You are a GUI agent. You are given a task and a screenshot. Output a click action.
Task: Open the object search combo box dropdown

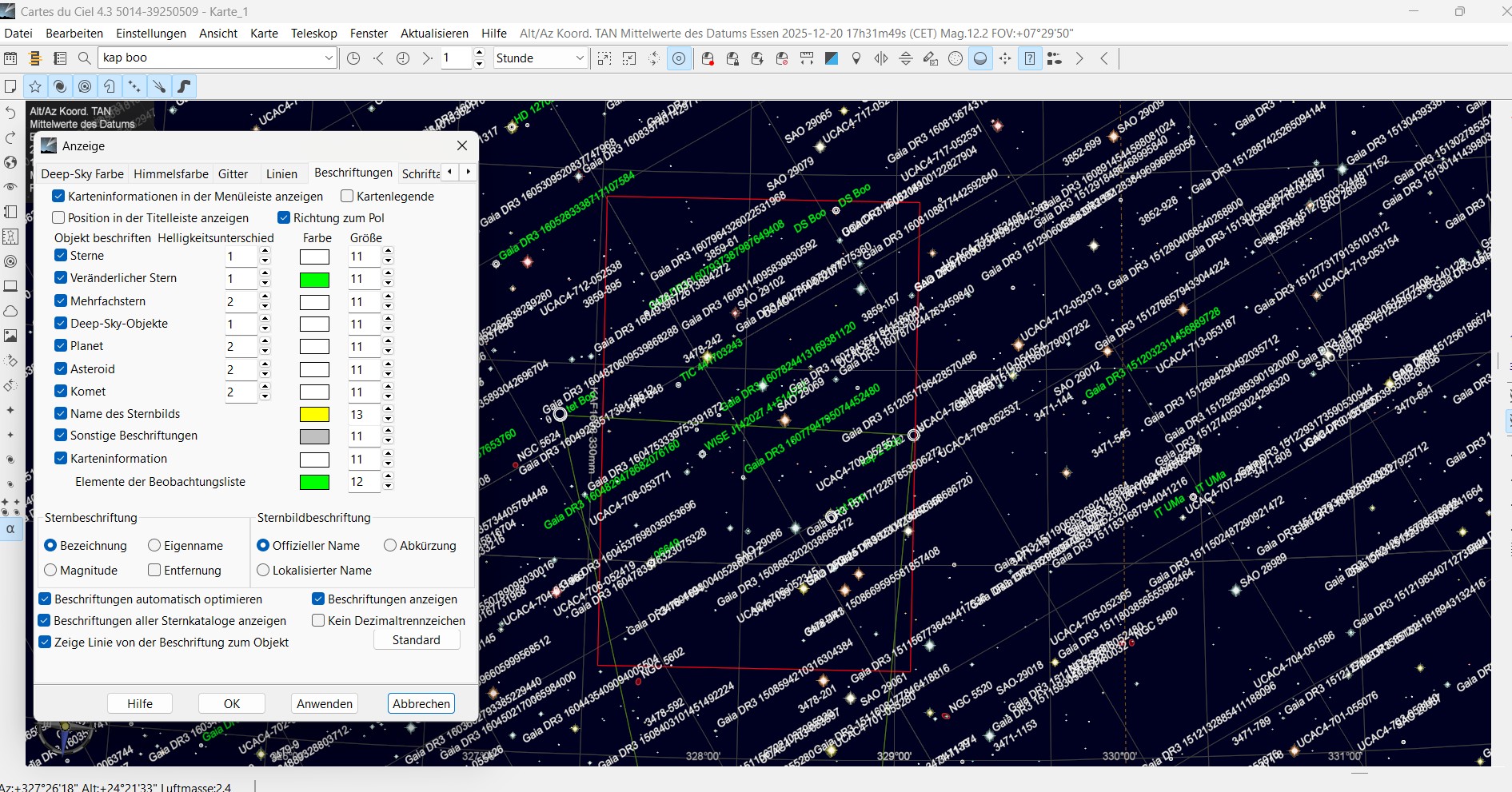tap(329, 58)
